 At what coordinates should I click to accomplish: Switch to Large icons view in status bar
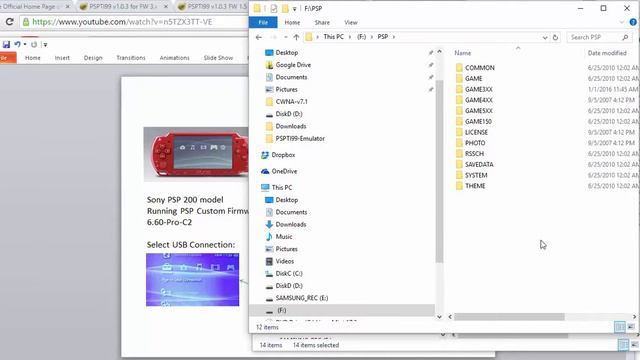tap(631, 327)
